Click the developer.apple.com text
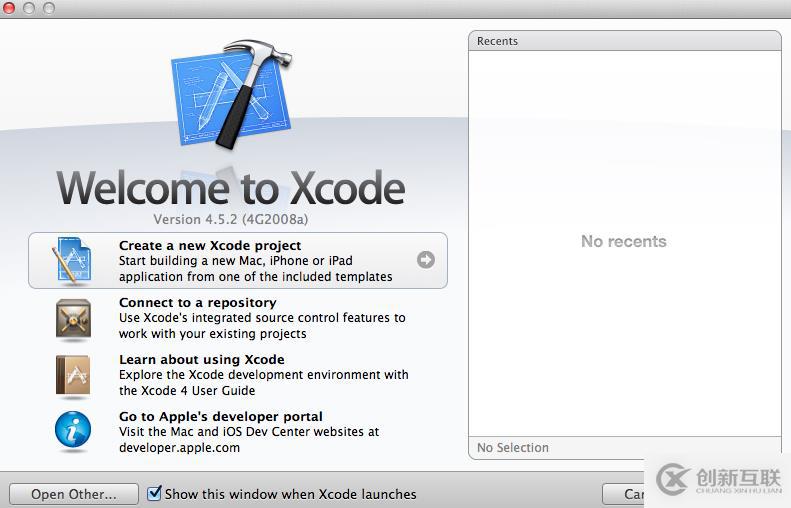 click(180, 448)
